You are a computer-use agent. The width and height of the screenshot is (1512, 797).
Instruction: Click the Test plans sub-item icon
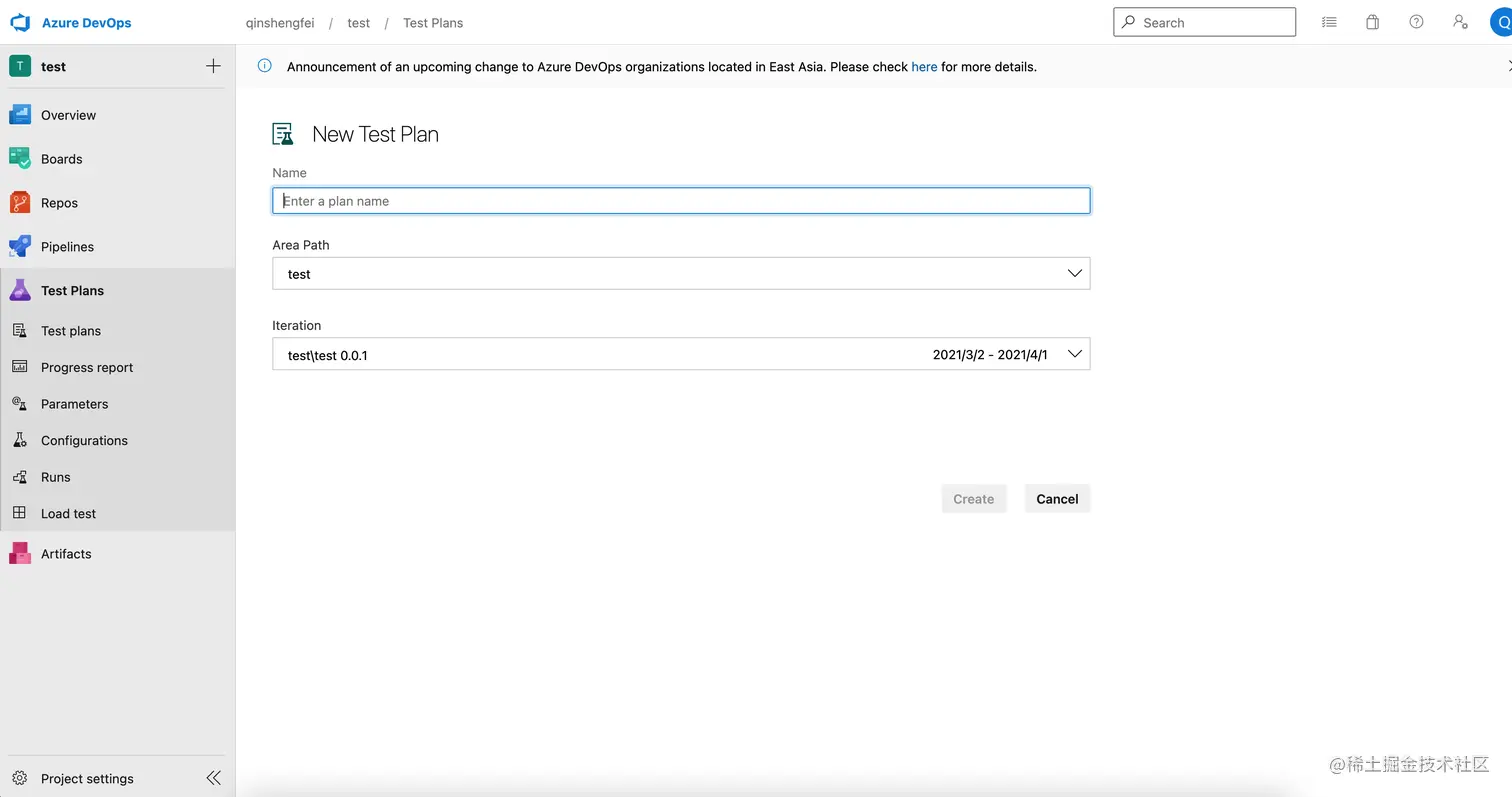19,331
